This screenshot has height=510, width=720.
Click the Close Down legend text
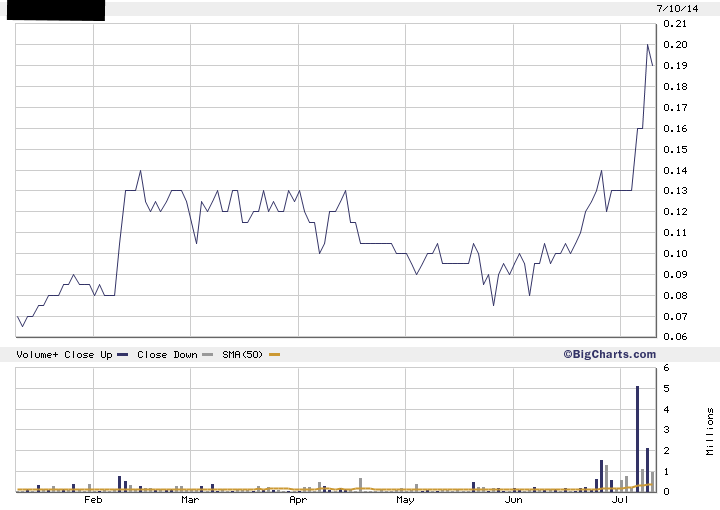point(166,355)
